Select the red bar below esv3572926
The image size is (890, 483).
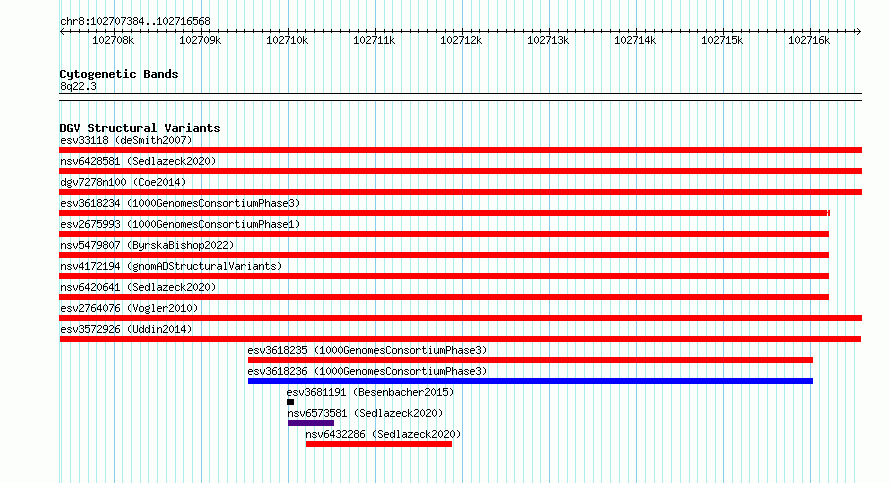[460, 339]
